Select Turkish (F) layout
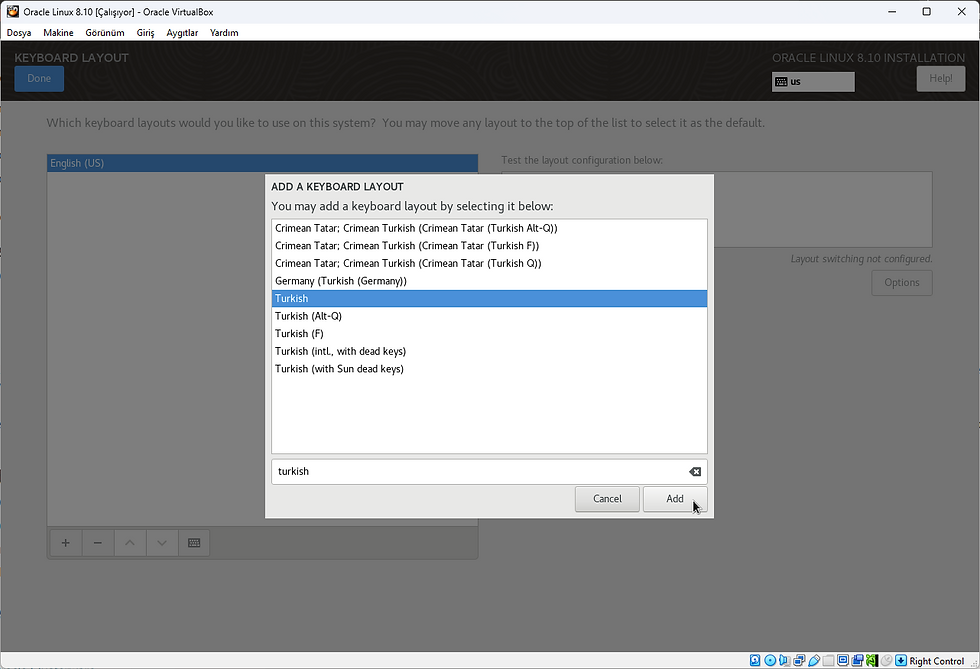Viewport: 980px width, 669px height. pos(489,333)
